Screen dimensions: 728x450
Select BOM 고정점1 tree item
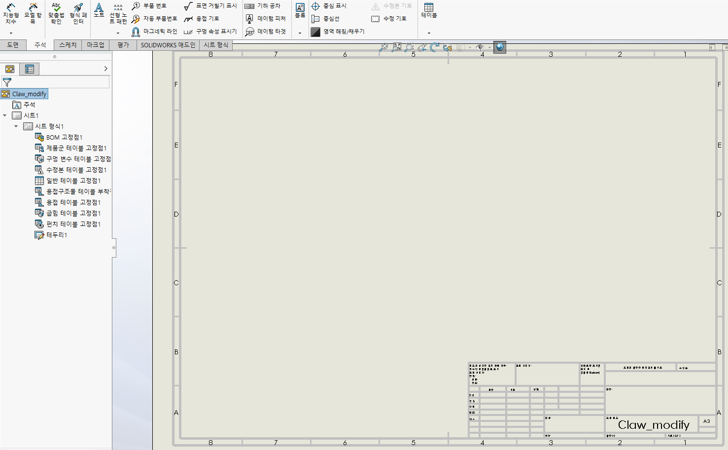58,137
